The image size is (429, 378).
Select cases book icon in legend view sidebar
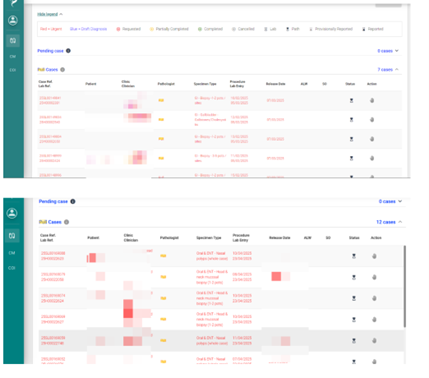point(13,41)
